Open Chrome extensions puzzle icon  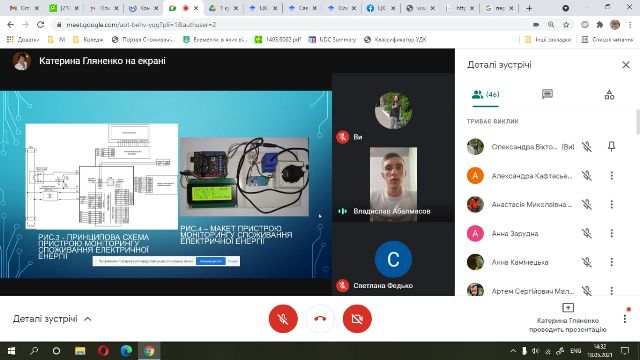[x=600, y=25]
